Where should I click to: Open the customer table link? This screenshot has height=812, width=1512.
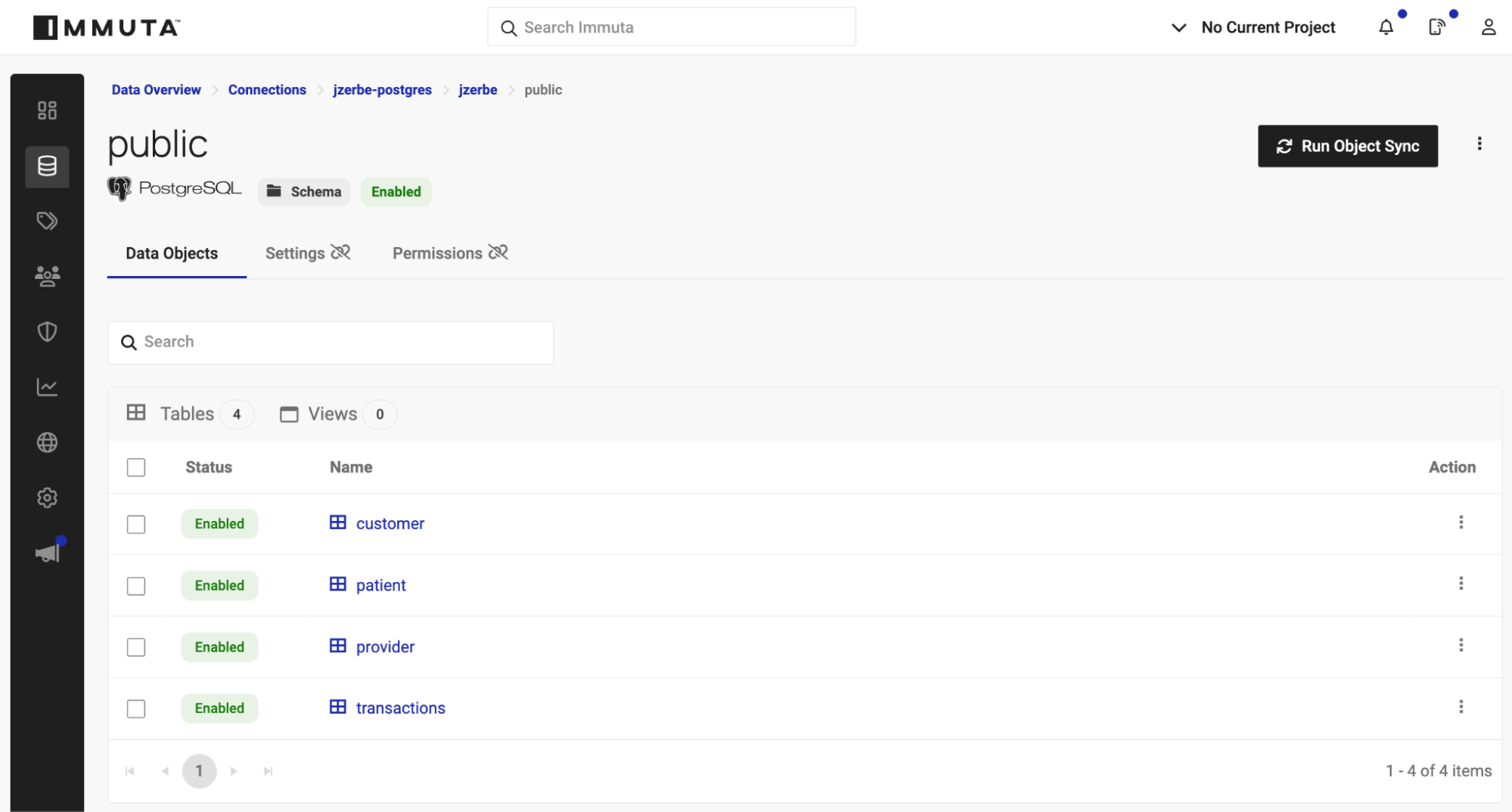(x=390, y=523)
